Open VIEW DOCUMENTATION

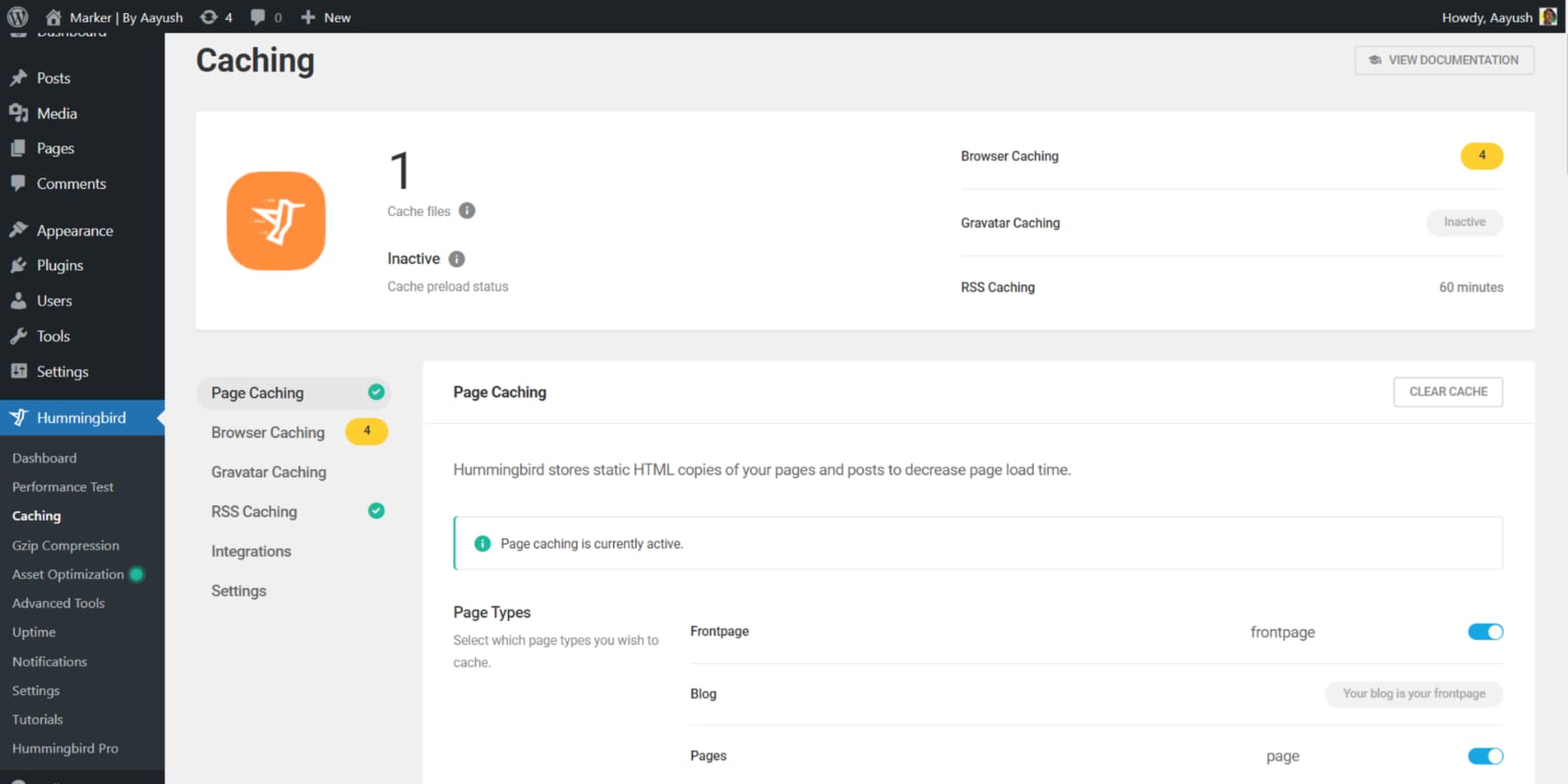1443,60
